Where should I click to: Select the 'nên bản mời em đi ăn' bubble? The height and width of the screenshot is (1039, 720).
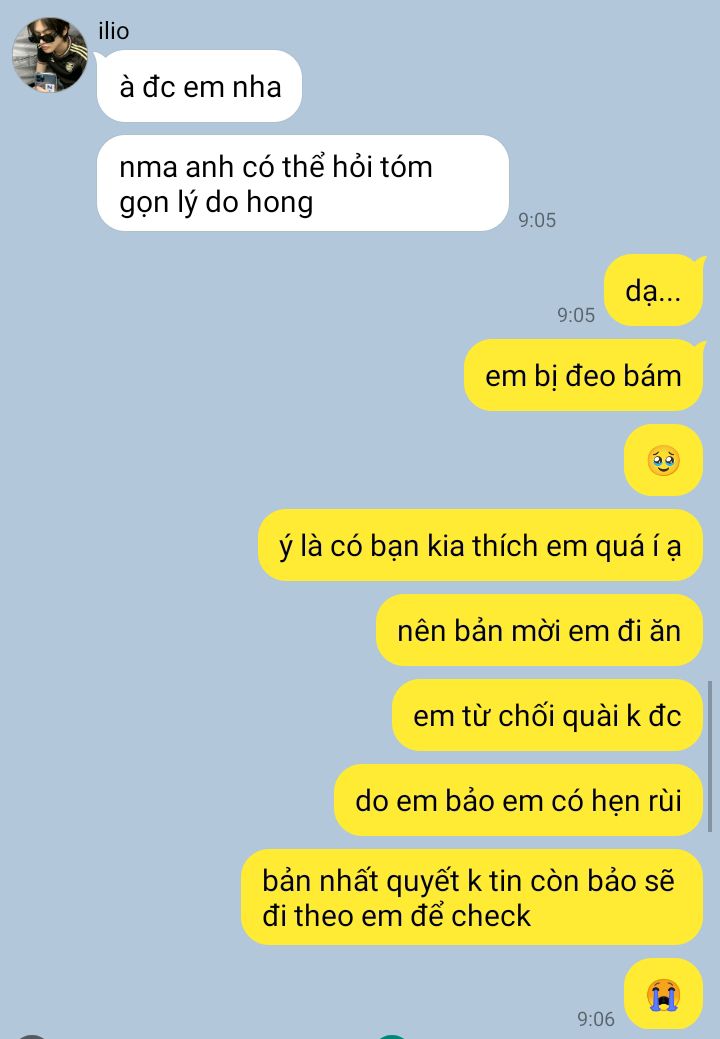539,630
